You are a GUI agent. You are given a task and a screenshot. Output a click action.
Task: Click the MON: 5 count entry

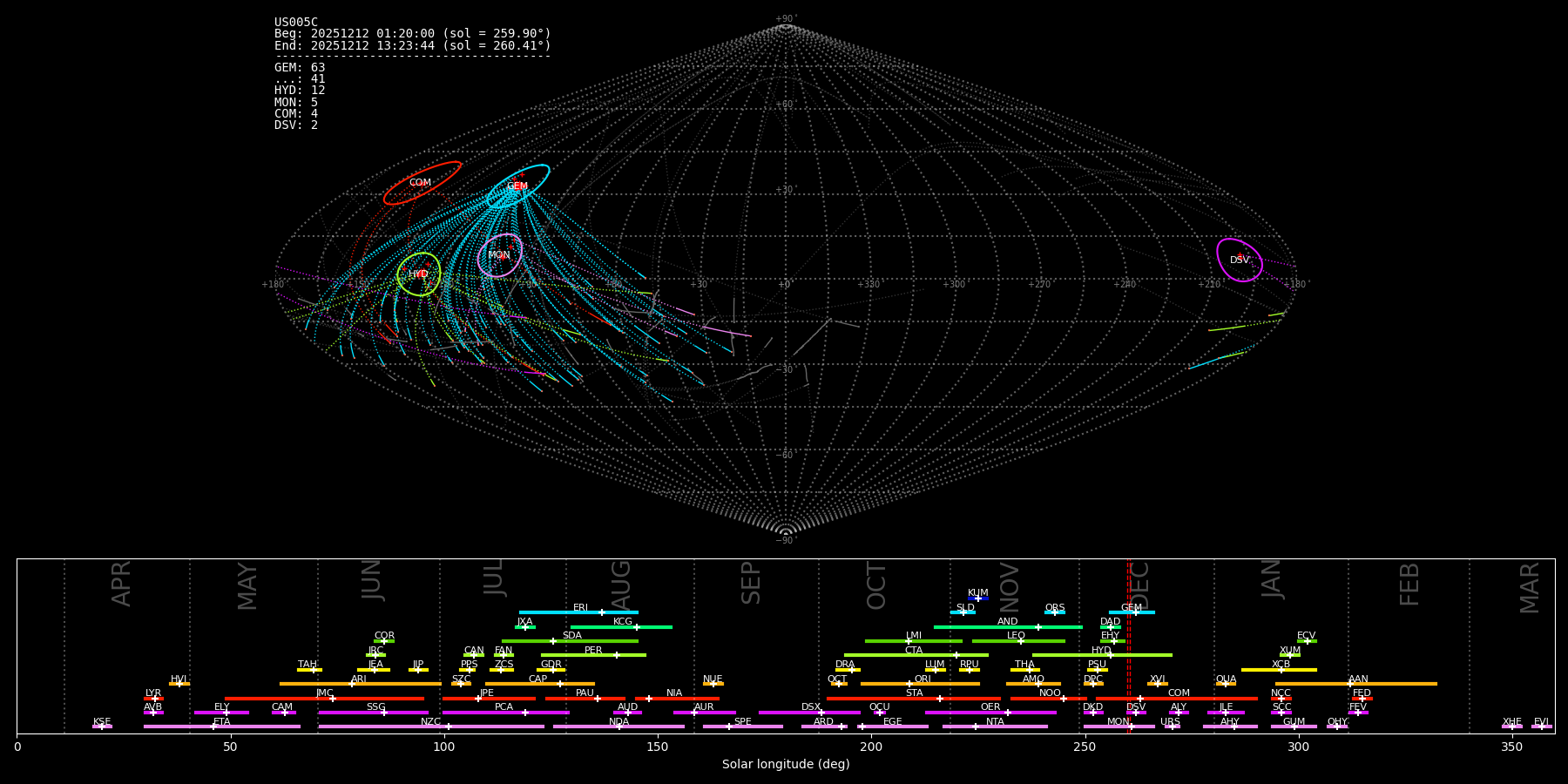coord(296,103)
